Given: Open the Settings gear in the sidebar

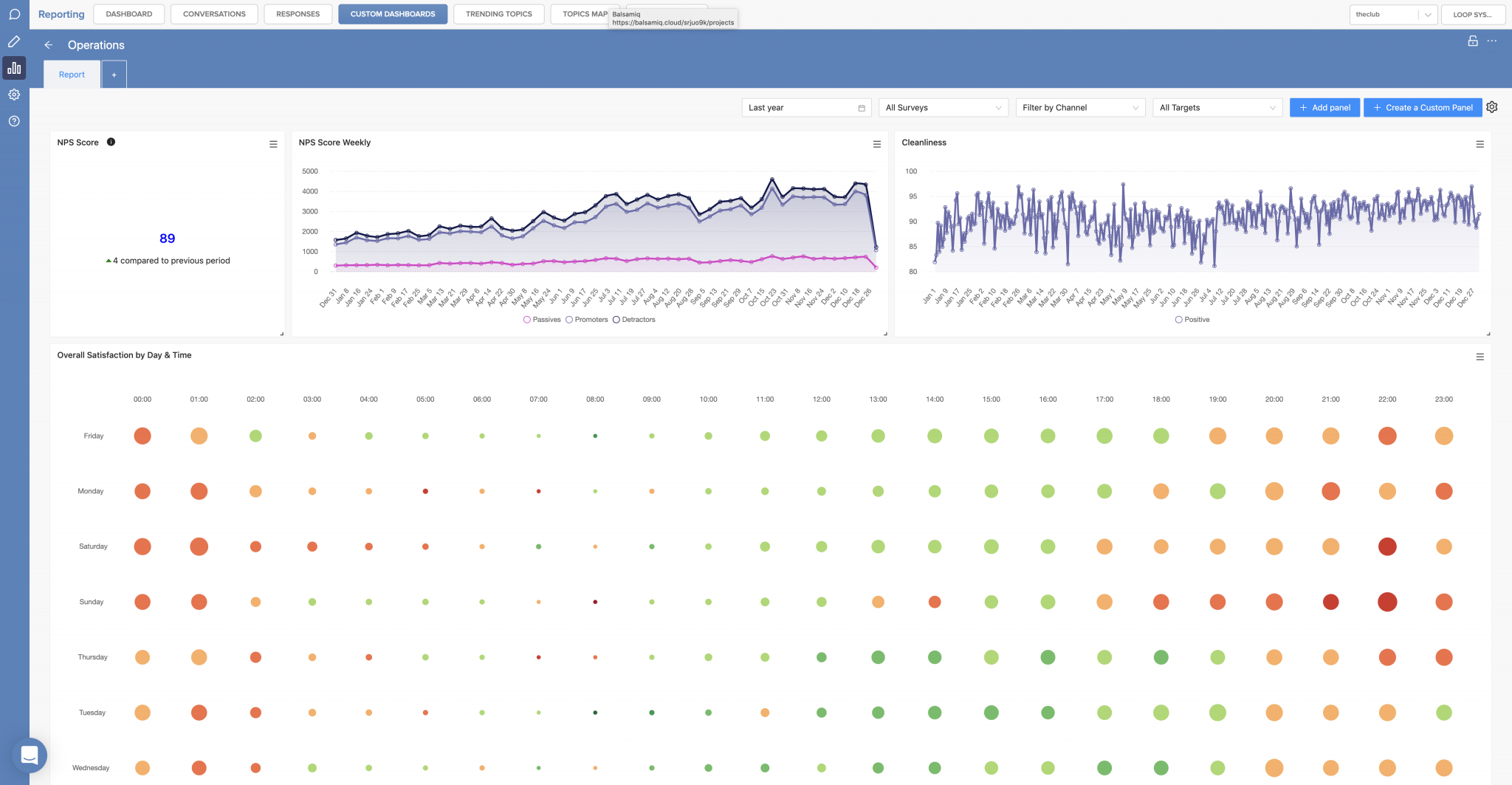Looking at the screenshot, I should [14, 95].
